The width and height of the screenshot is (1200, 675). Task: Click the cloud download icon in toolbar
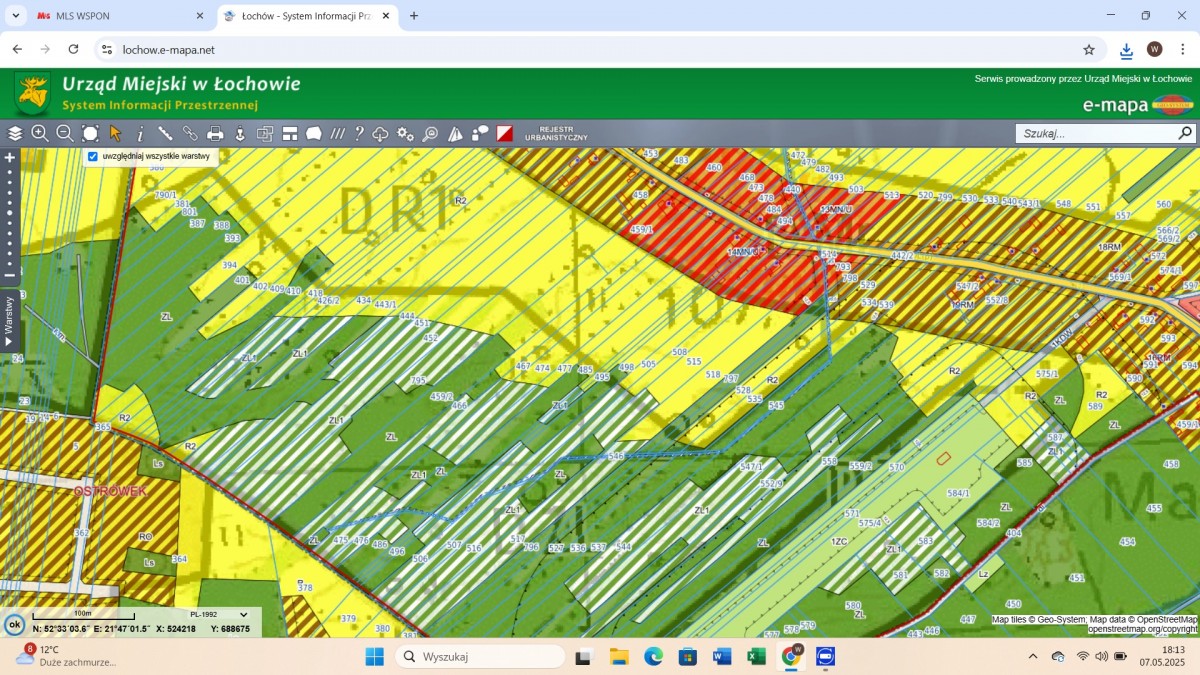380,133
